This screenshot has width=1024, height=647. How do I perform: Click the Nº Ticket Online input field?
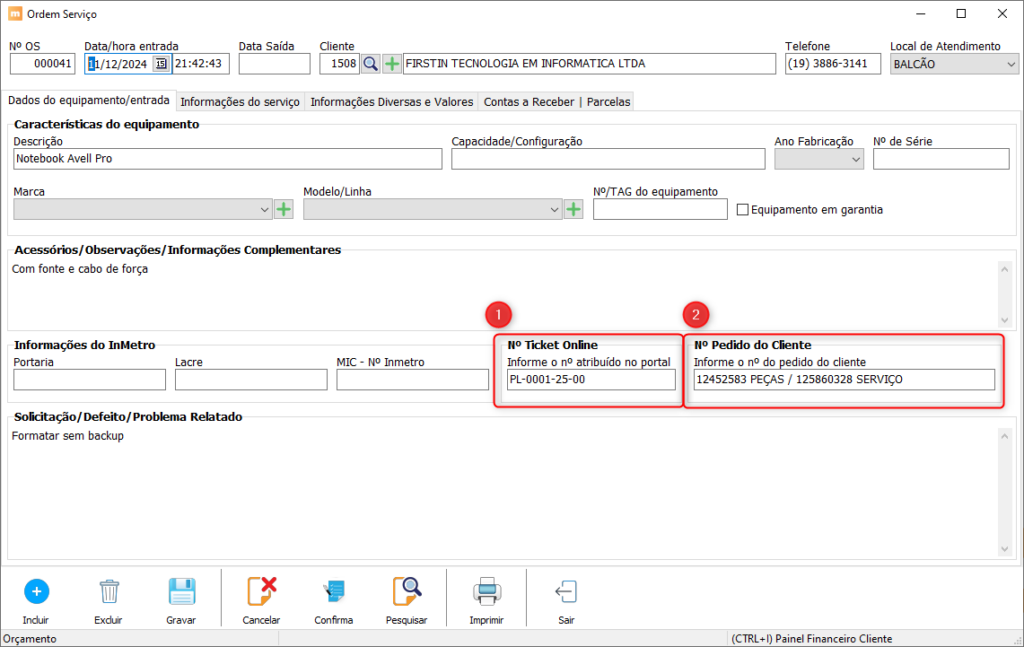click(590, 379)
